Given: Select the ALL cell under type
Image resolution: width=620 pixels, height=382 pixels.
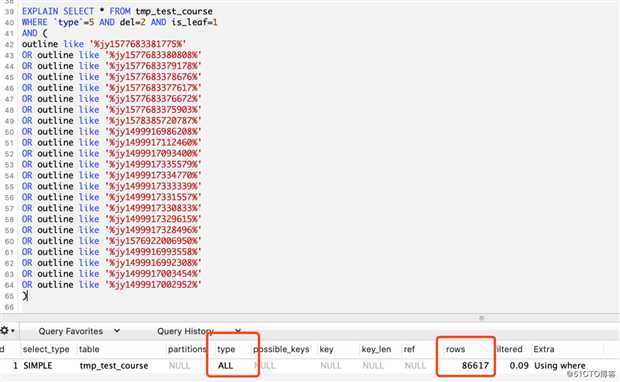Looking at the screenshot, I should point(225,365).
